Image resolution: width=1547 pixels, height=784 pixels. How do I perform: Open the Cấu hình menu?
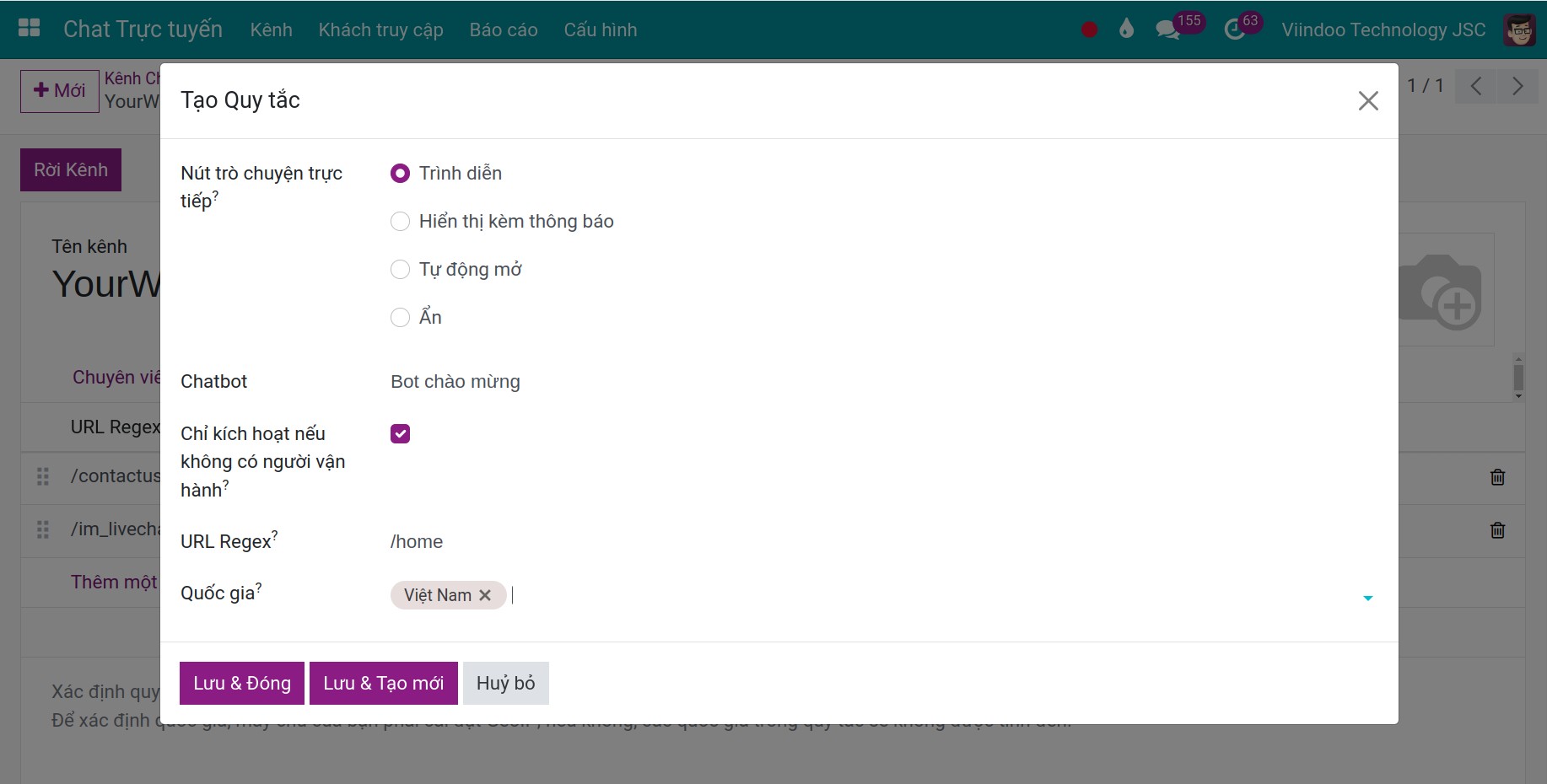600,30
